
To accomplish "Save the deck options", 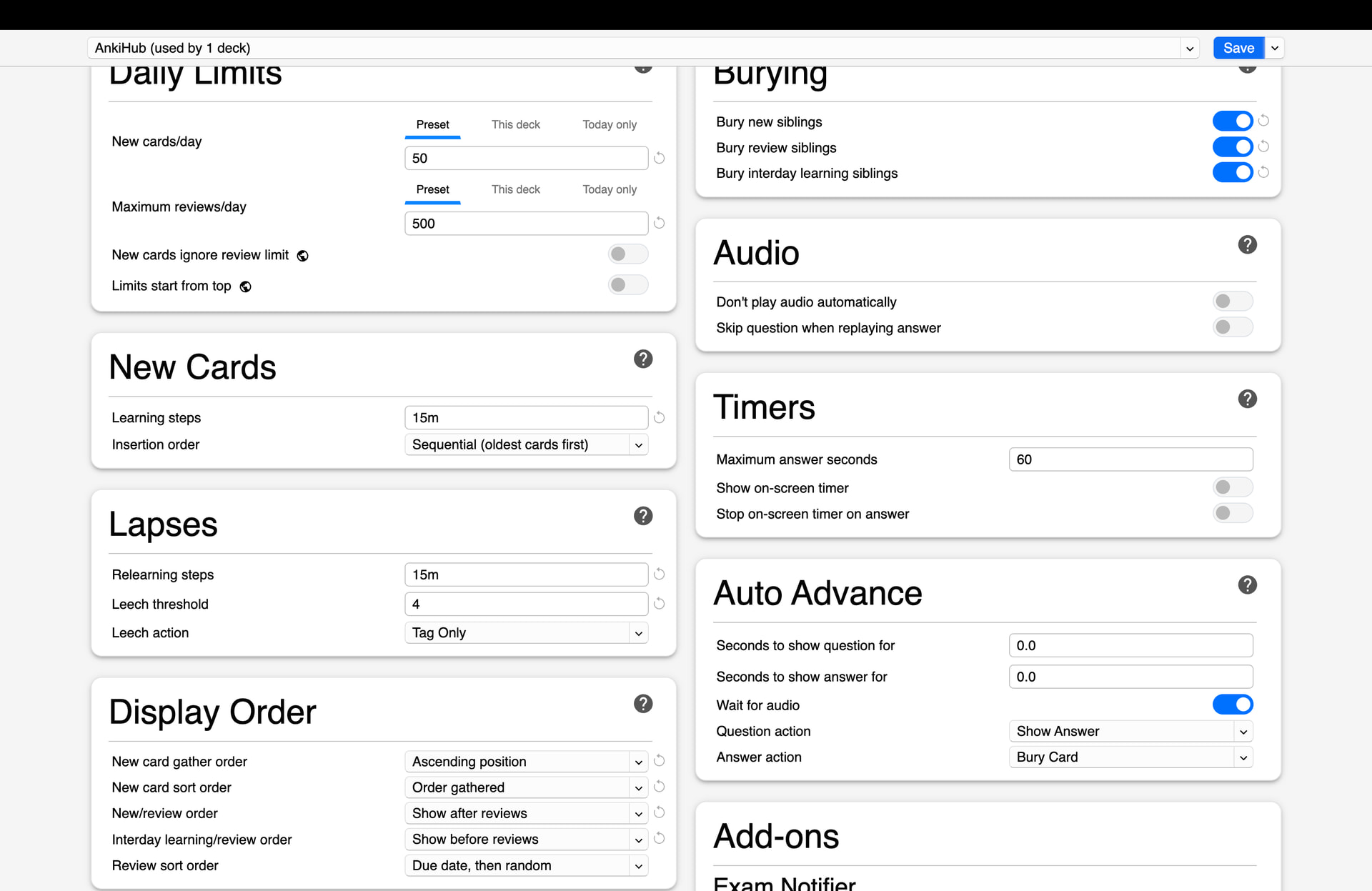I will [x=1238, y=48].
